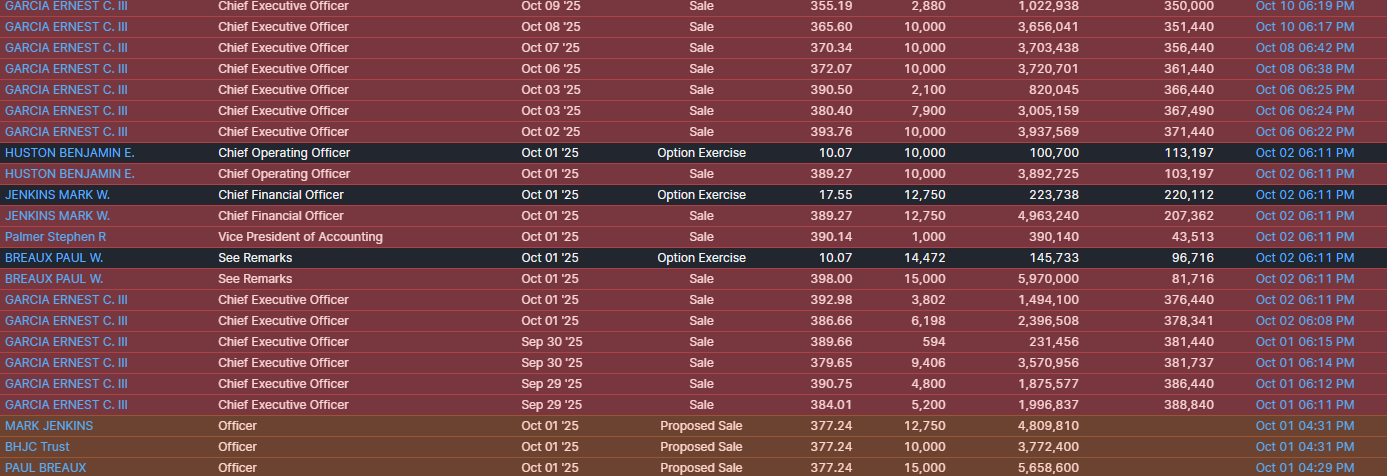This screenshot has width=1387, height=476.
Task: Click MARK JENKINS proposed sale name
Action: pos(49,426)
